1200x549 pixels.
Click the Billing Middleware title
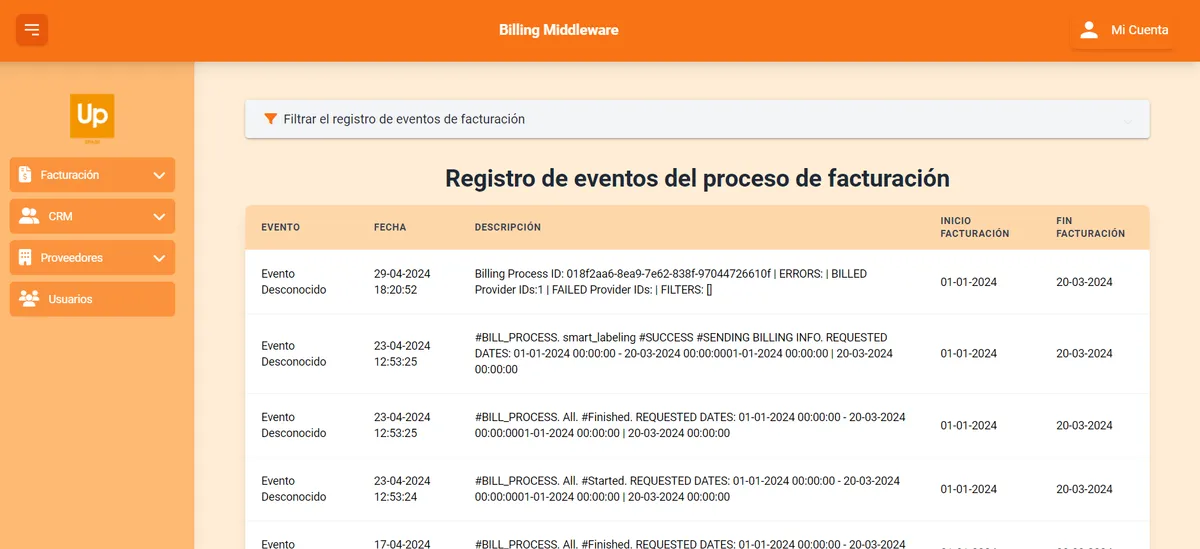(559, 30)
